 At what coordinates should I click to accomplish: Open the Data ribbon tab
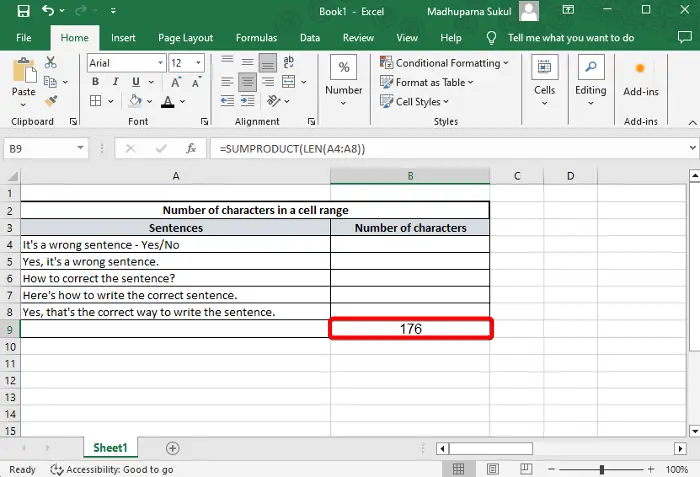point(310,38)
